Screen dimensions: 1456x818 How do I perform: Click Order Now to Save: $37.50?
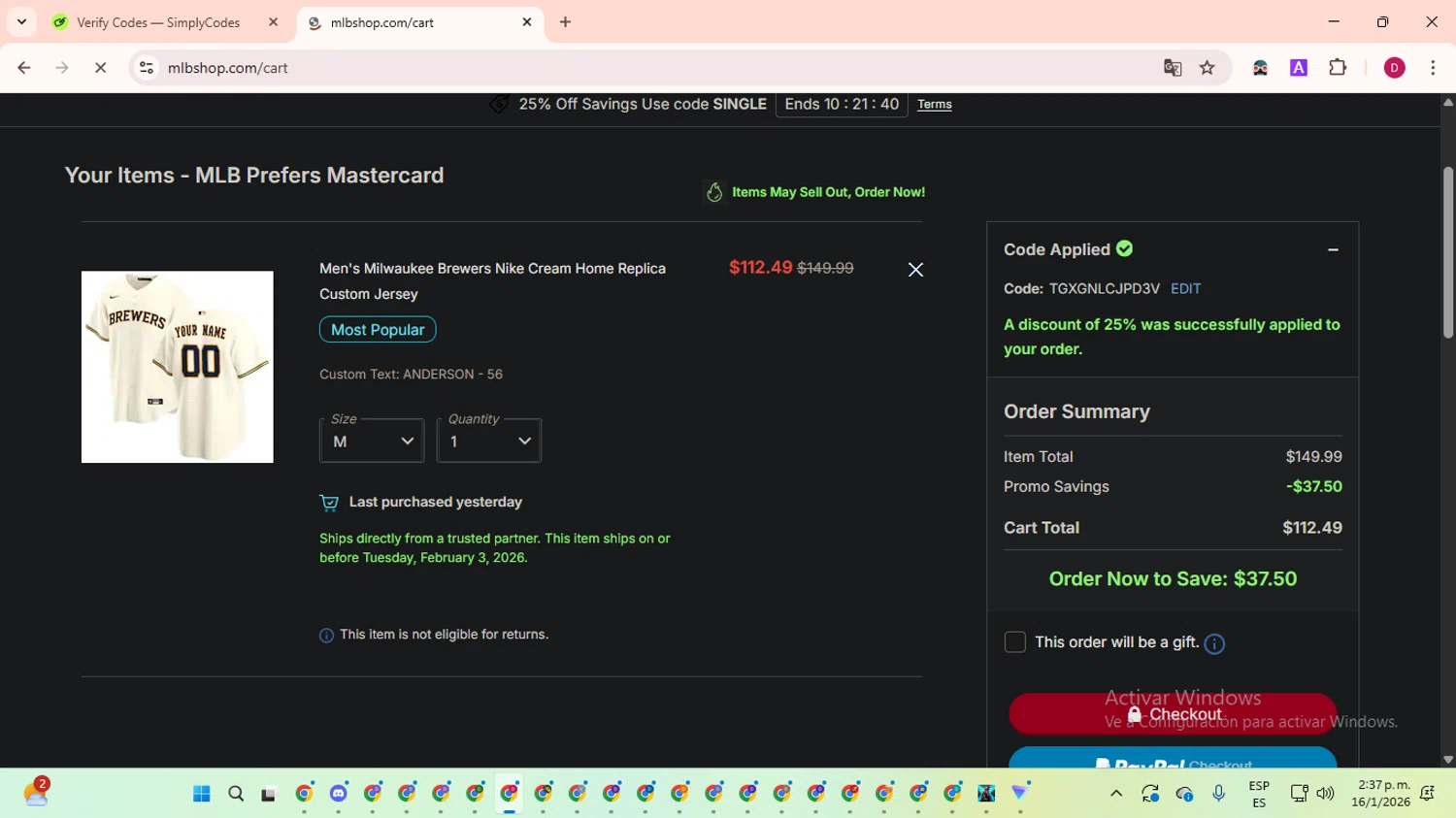tap(1173, 579)
